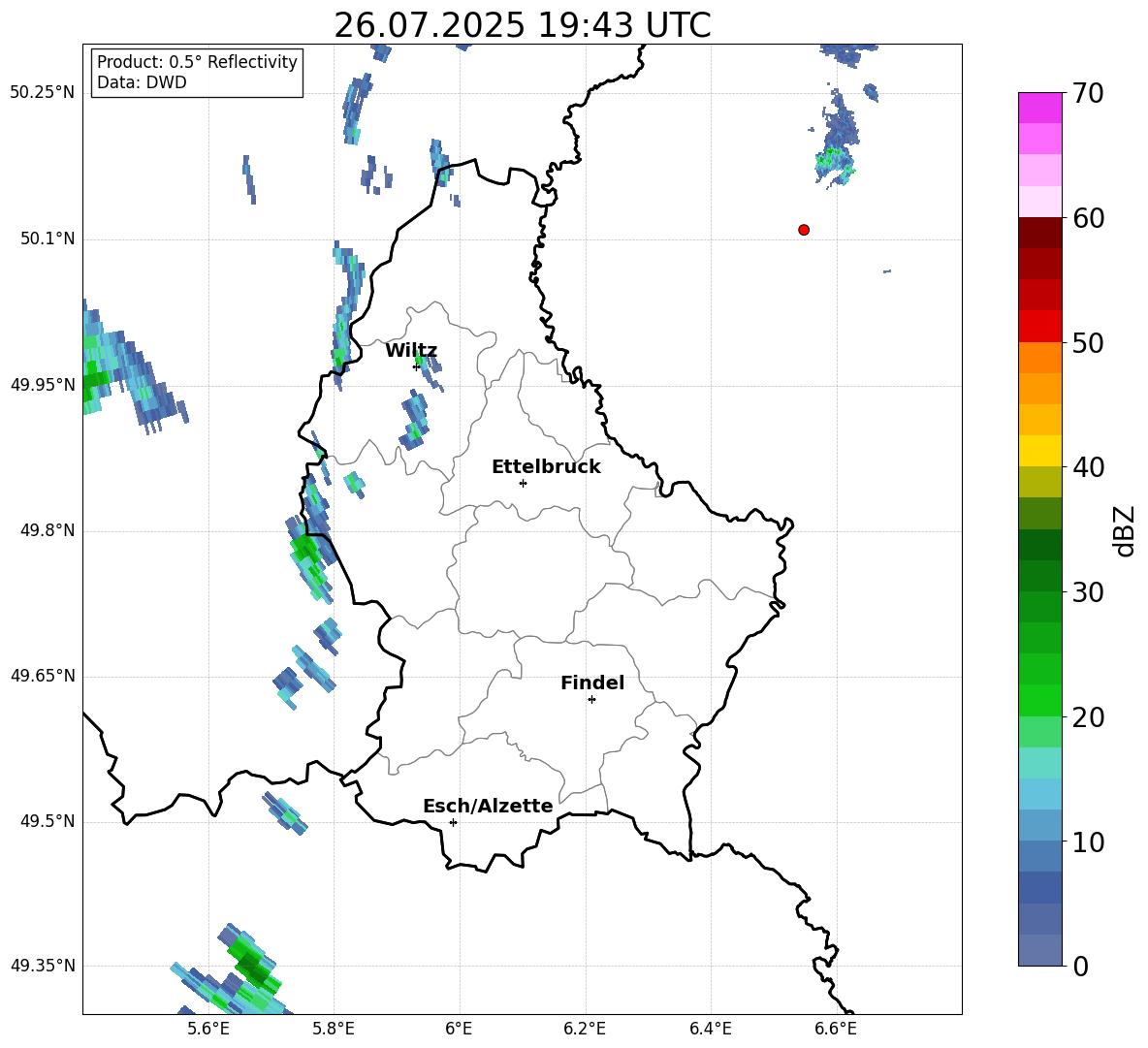Click the 50 tick label on colorbar

click(1088, 342)
